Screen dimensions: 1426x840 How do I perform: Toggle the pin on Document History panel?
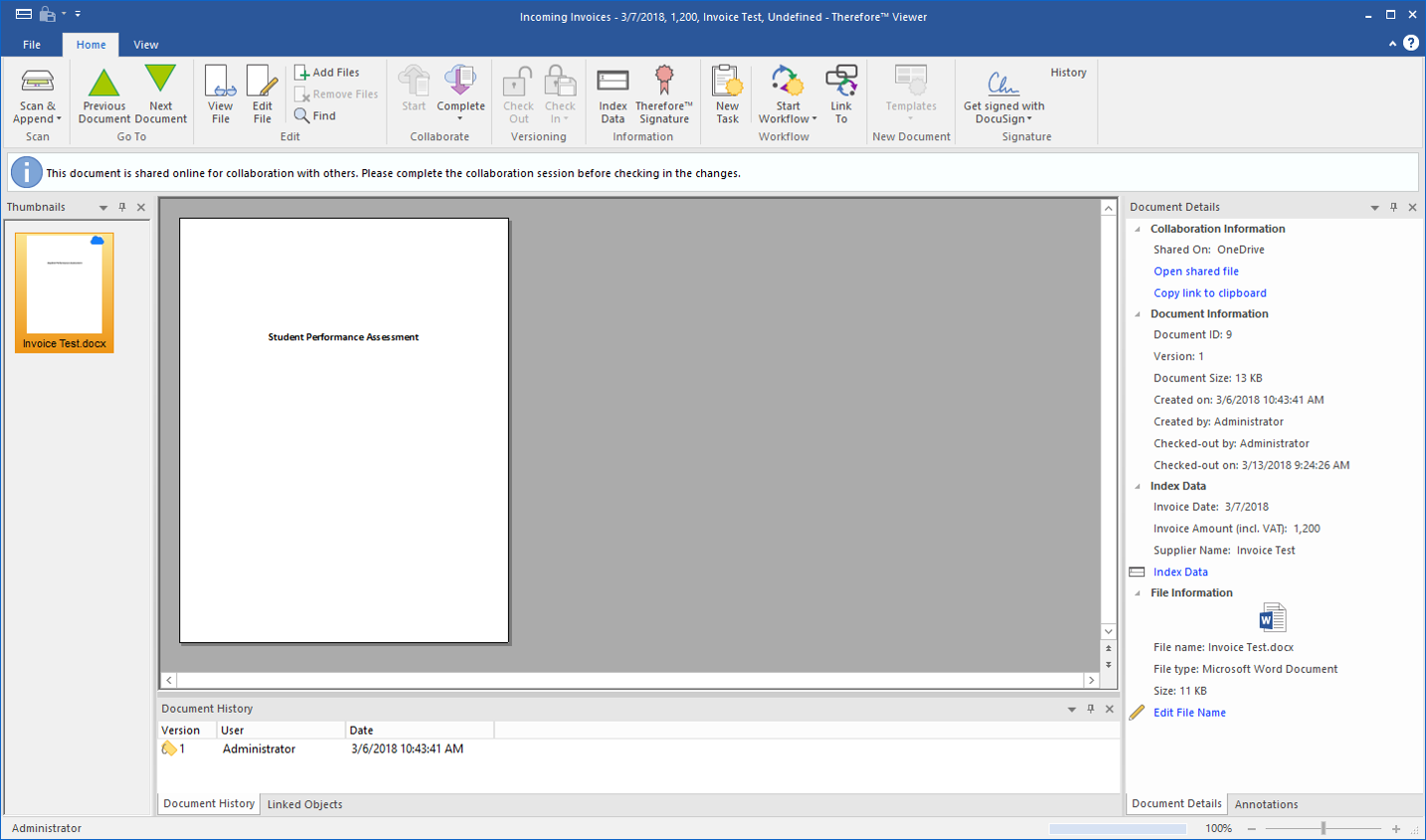click(x=1091, y=709)
